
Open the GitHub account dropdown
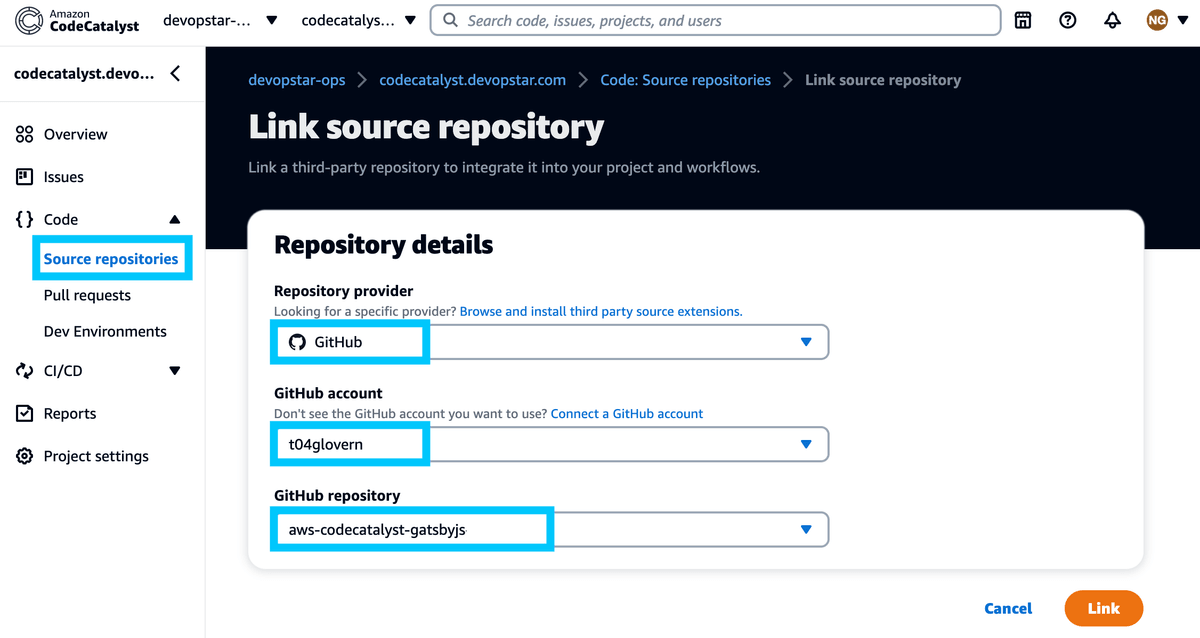click(806, 444)
